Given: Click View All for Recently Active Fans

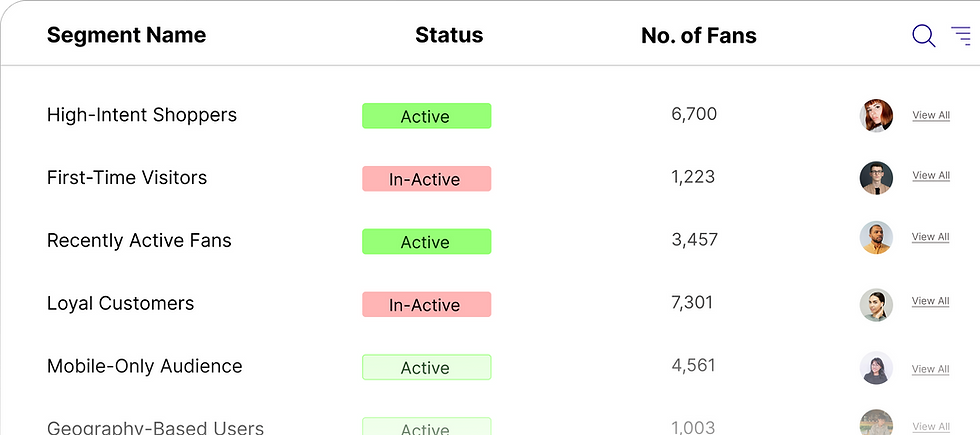Looking at the screenshot, I should (930, 237).
